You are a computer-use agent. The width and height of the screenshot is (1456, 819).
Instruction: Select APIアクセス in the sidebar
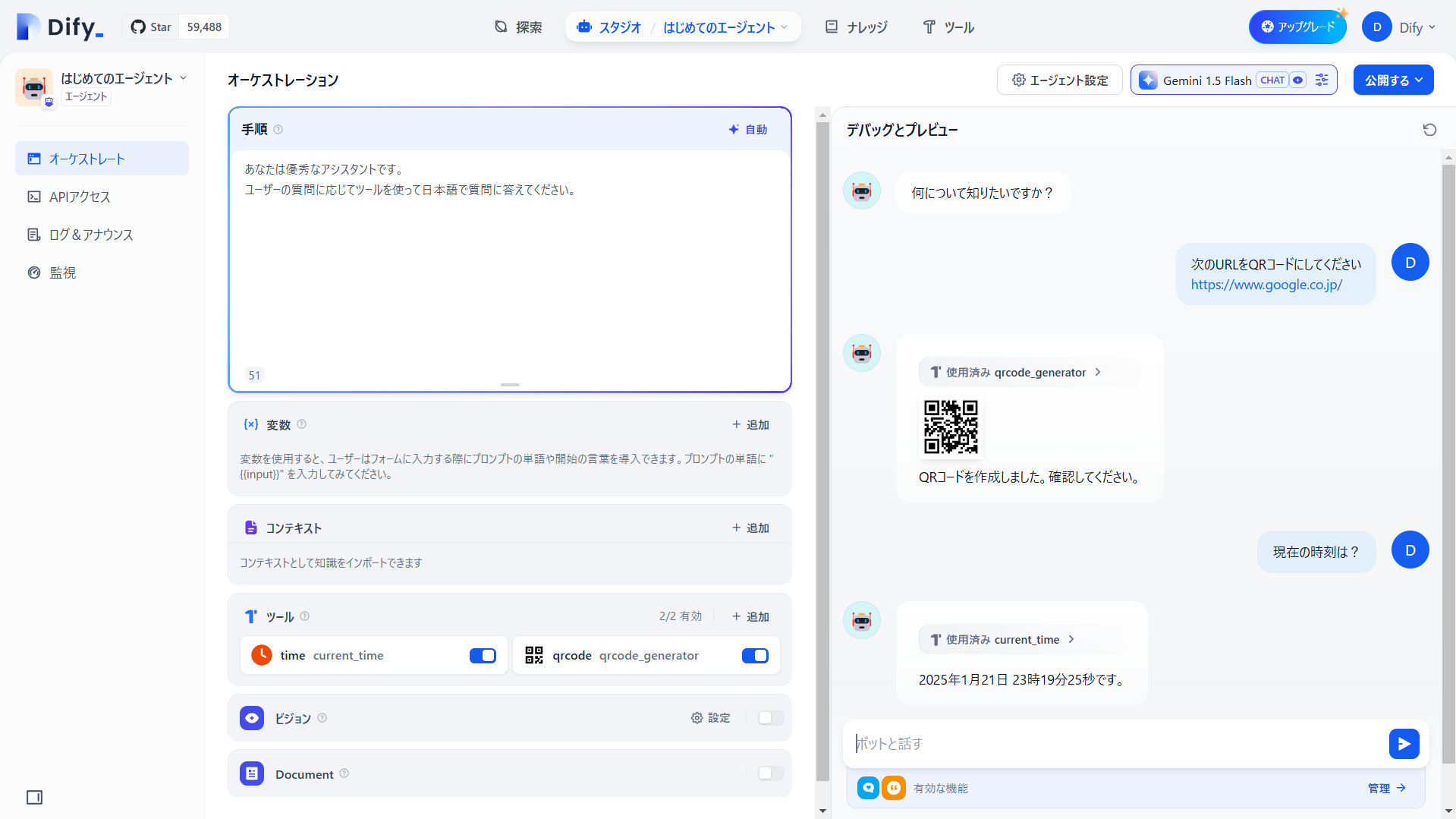[x=102, y=197]
